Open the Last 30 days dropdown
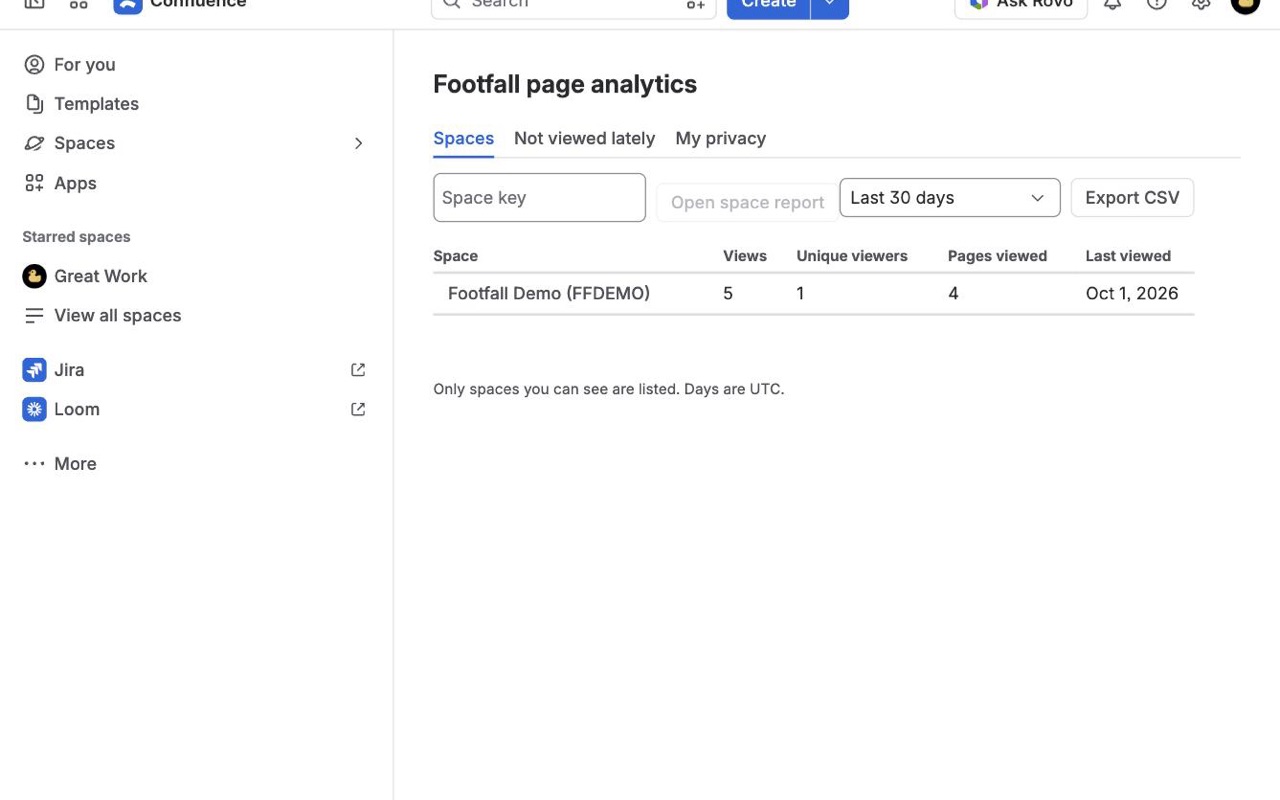Image resolution: width=1280 pixels, height=800 pixels. (949, 197)
